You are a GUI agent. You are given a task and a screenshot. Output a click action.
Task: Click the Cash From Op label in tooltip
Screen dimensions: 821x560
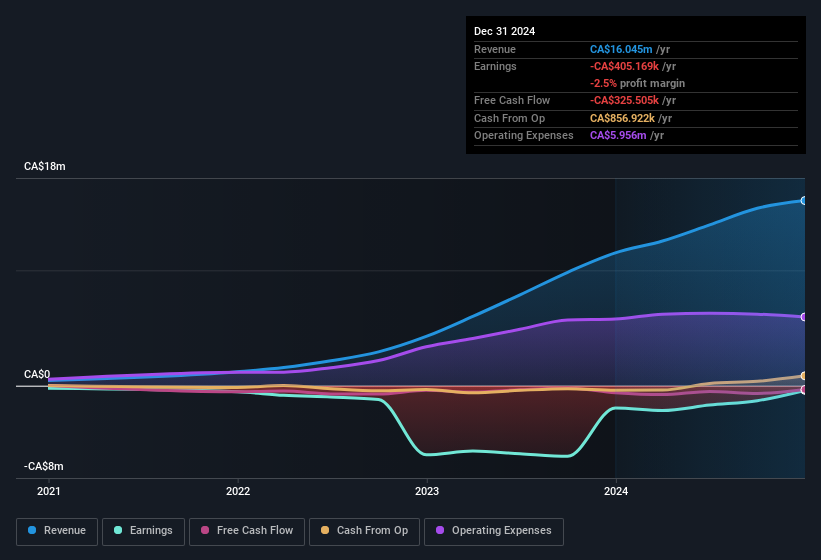[509, 118]
